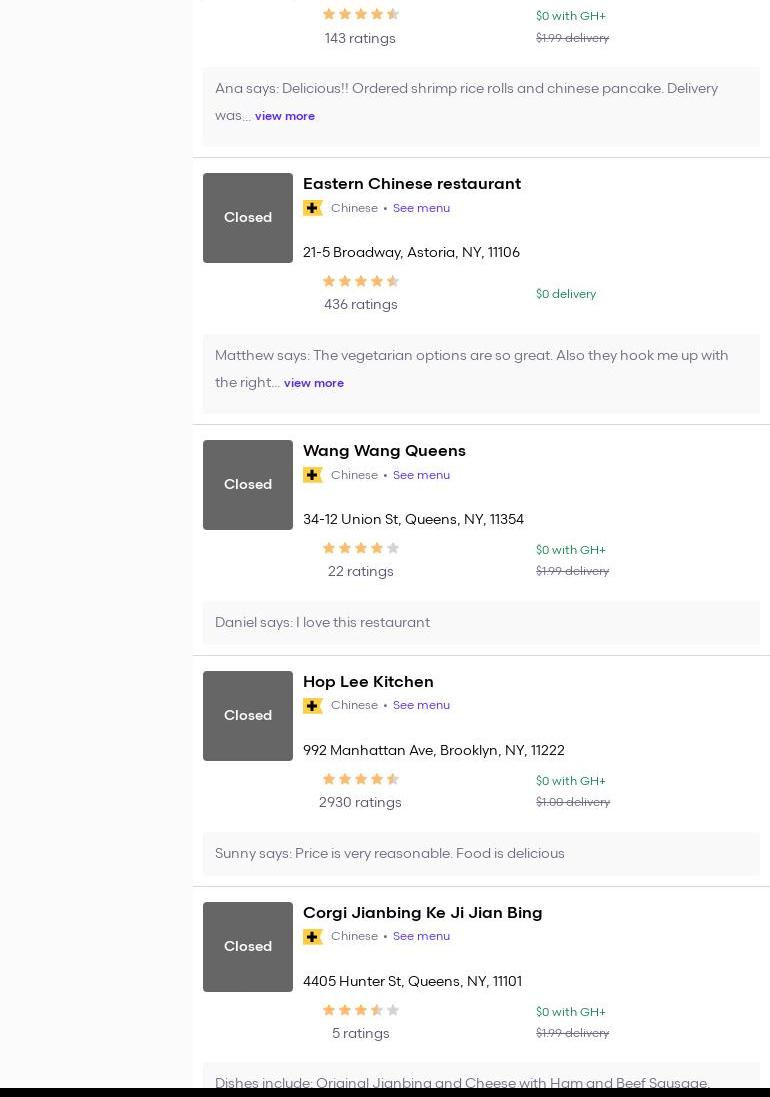
Task: Click star rating for Eastern Chinese restaurant
Action: click(361, 282)
